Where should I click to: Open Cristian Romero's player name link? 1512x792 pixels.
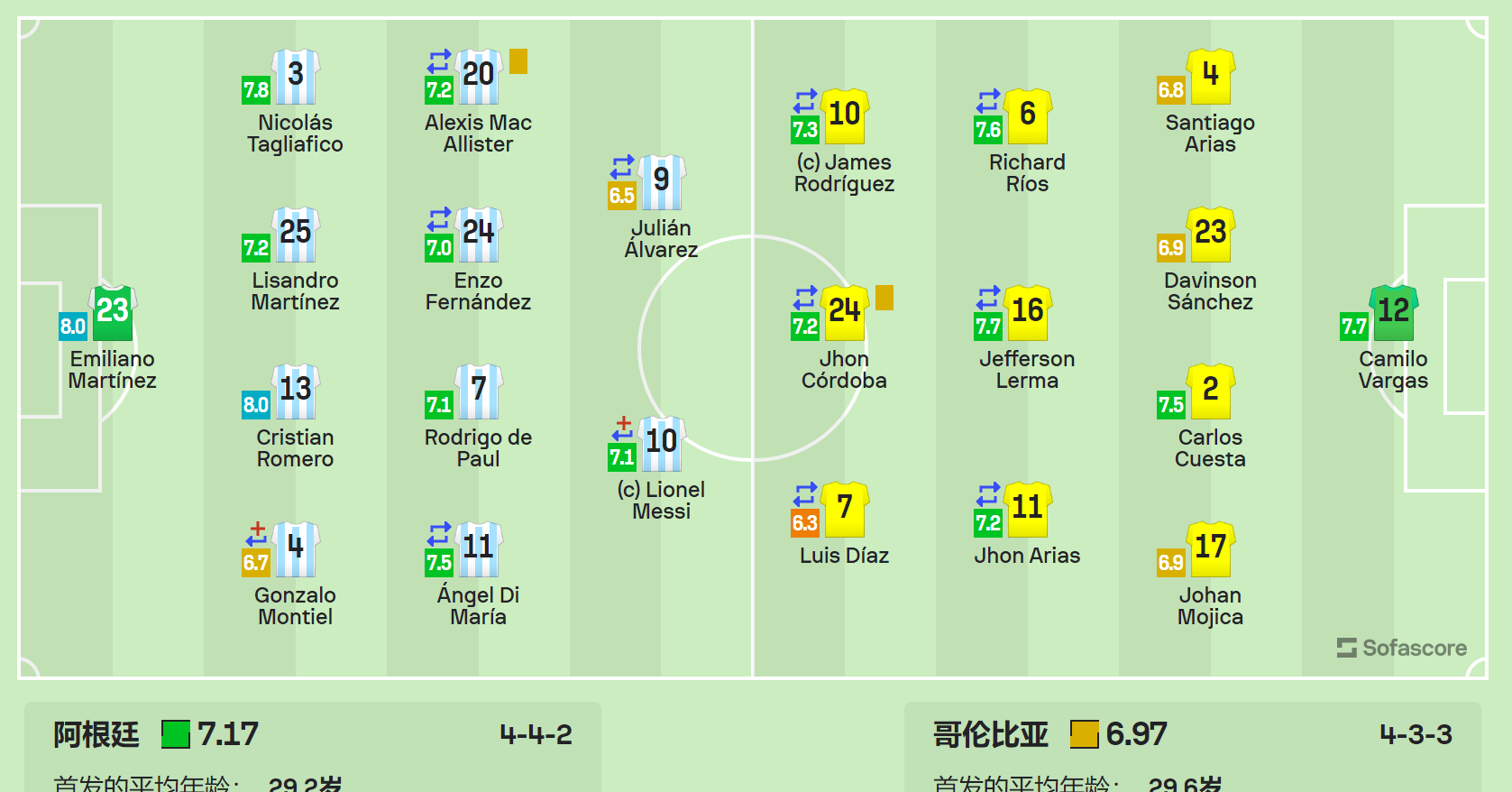pos(295,448)
